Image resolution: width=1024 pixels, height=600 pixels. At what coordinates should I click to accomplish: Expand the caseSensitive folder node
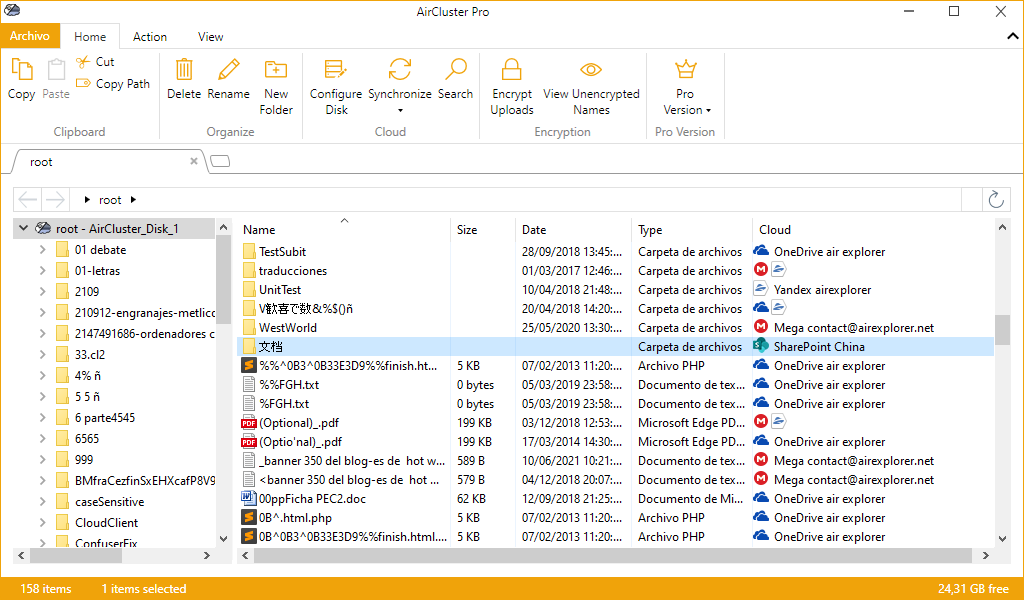pos(42,501)
